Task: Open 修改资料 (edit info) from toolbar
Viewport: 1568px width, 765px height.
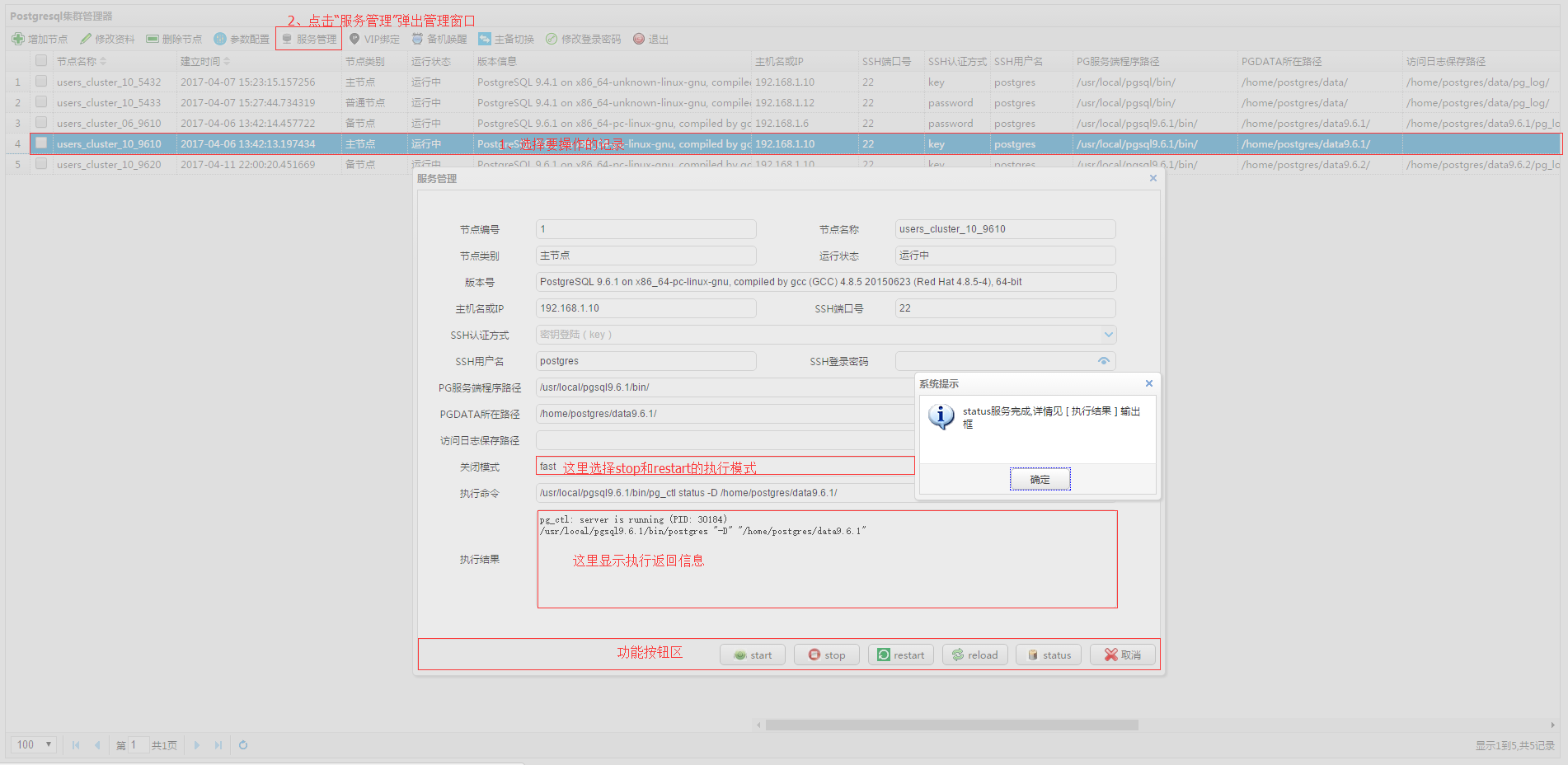Action: click(108, 39)
